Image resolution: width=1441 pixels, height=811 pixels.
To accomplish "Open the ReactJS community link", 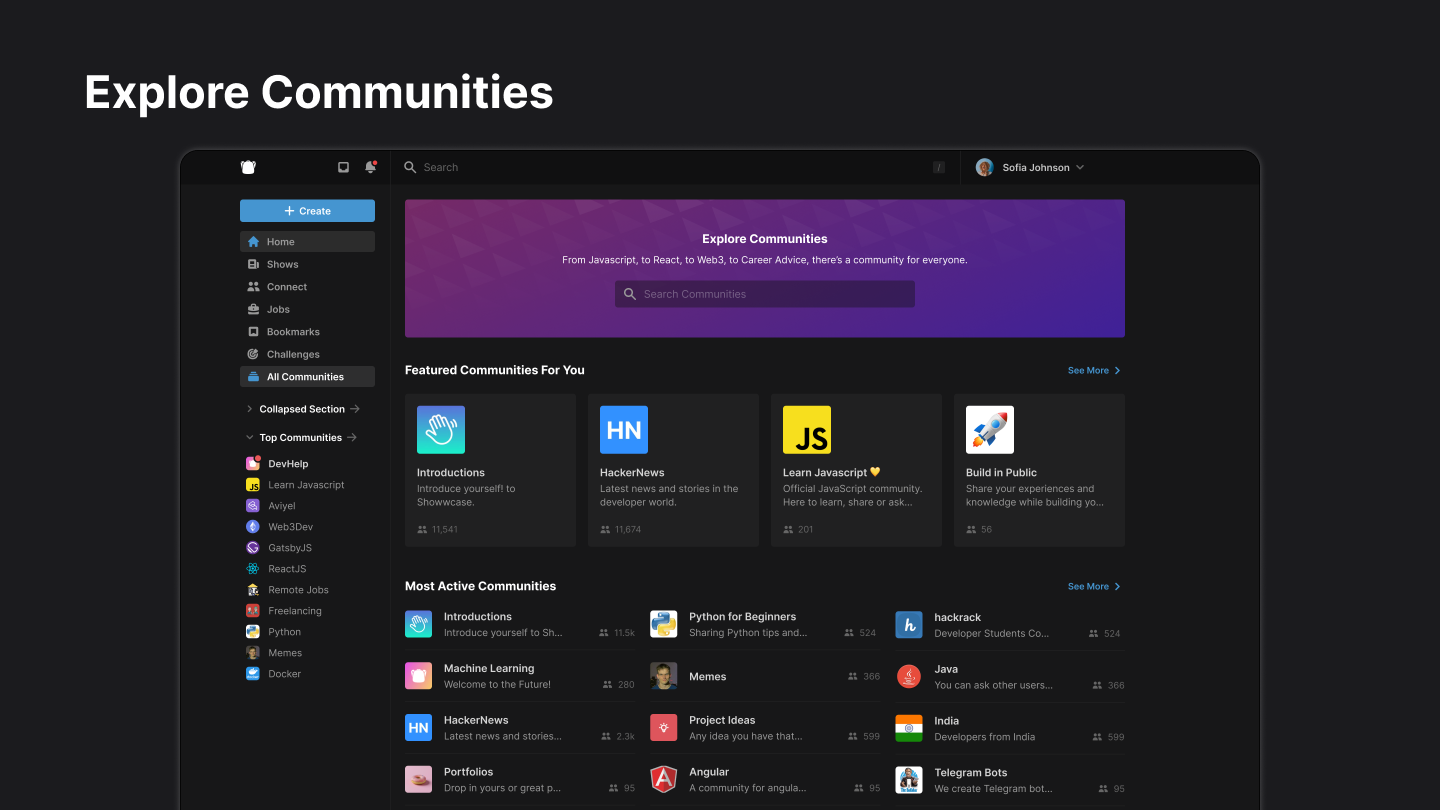I will point(286,568).
